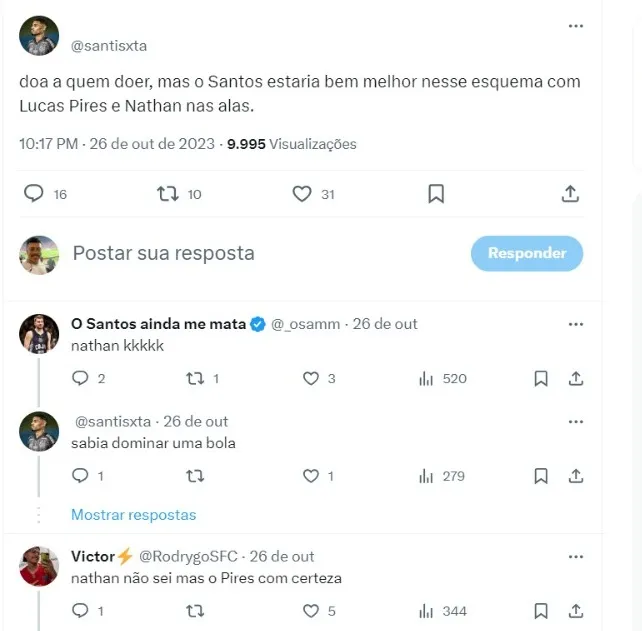The height and width of the screenshot is (631, 642).
Task: Click the Responder button
Action: click(526, 254)
